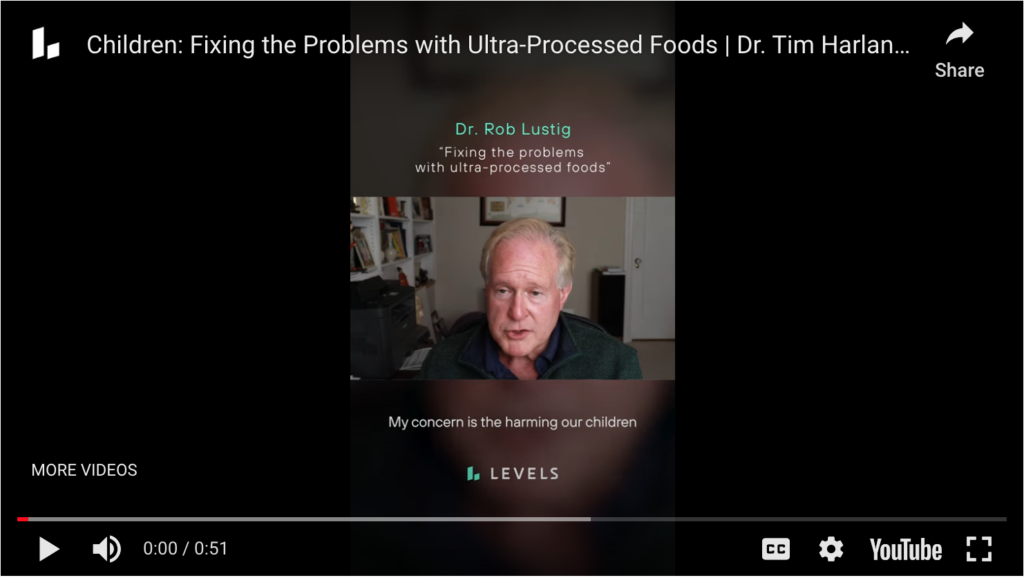1024x578 pixels.
Task: Mute the video using the speaker icon
Action: pos(106,549)
